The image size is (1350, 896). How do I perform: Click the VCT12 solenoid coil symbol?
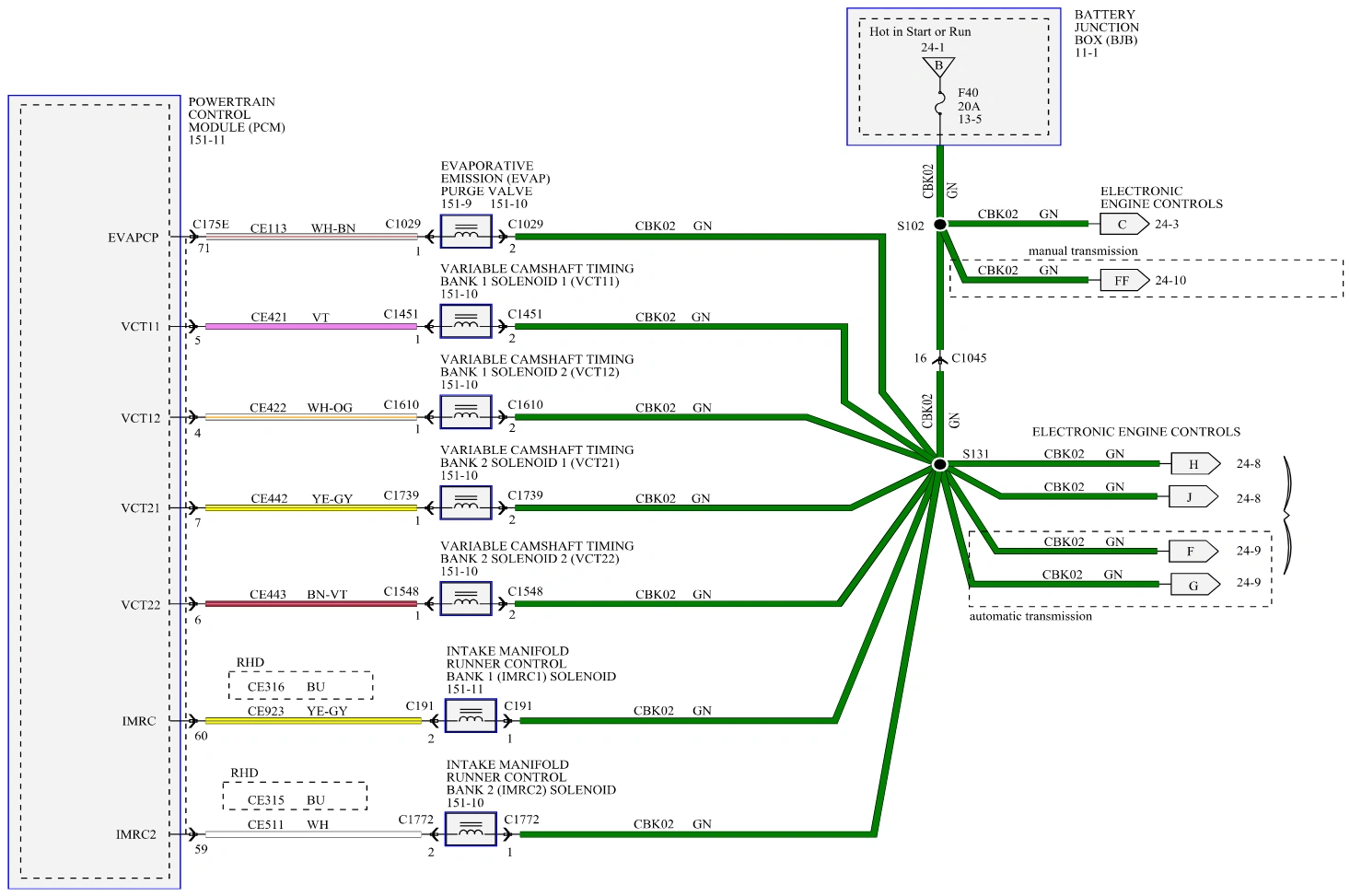tap(466, 413)
